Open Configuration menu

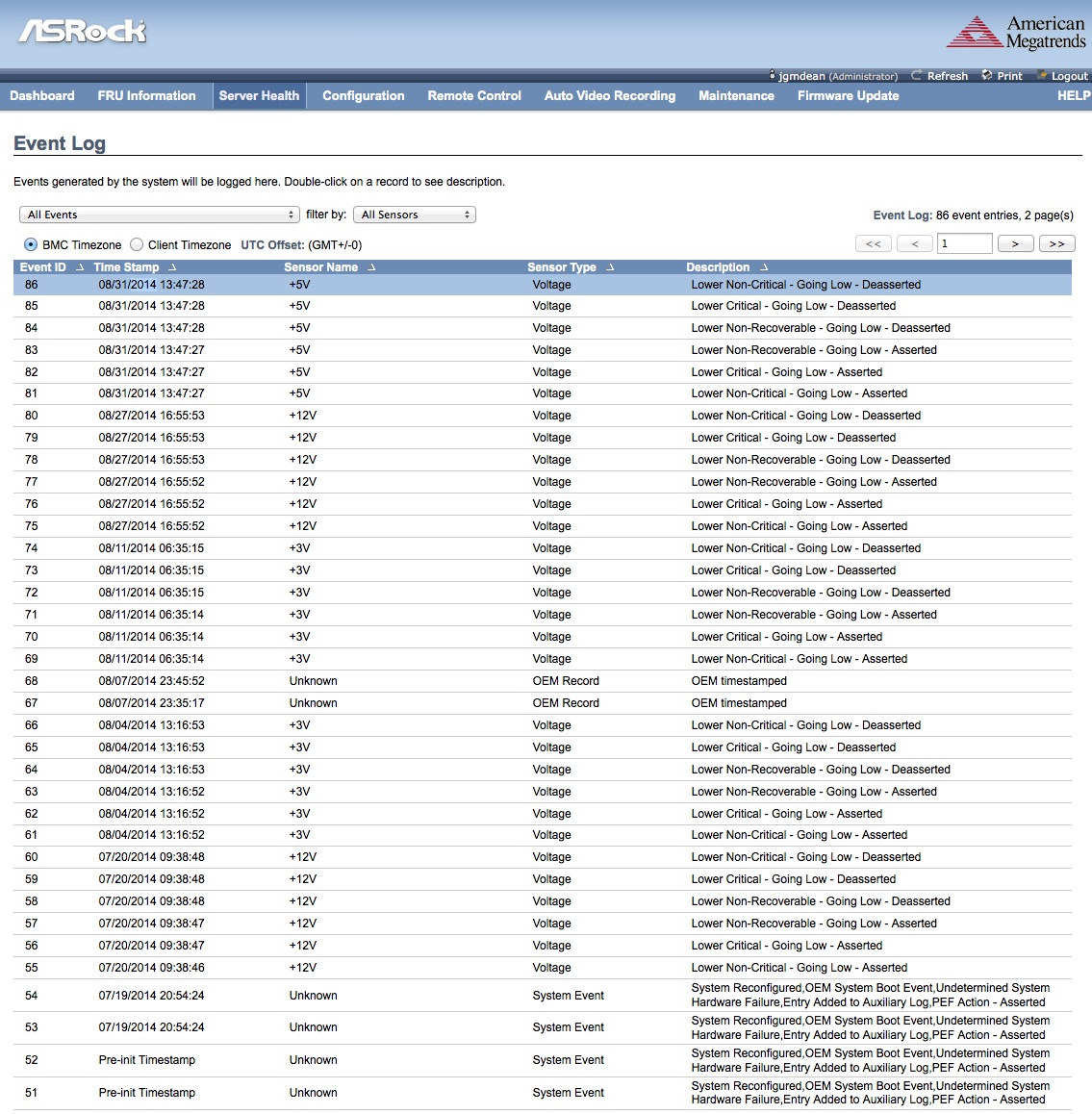363,96
